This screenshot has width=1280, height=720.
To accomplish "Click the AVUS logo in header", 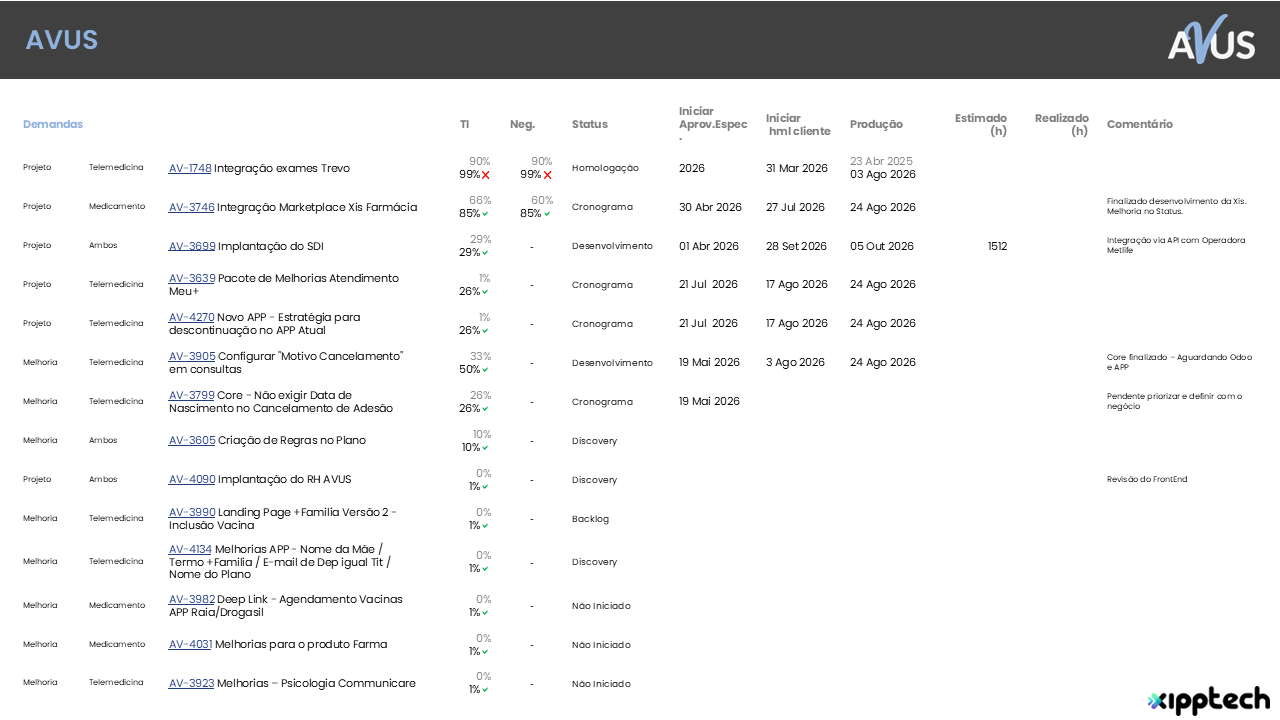I will click(x=1212, y=40).
